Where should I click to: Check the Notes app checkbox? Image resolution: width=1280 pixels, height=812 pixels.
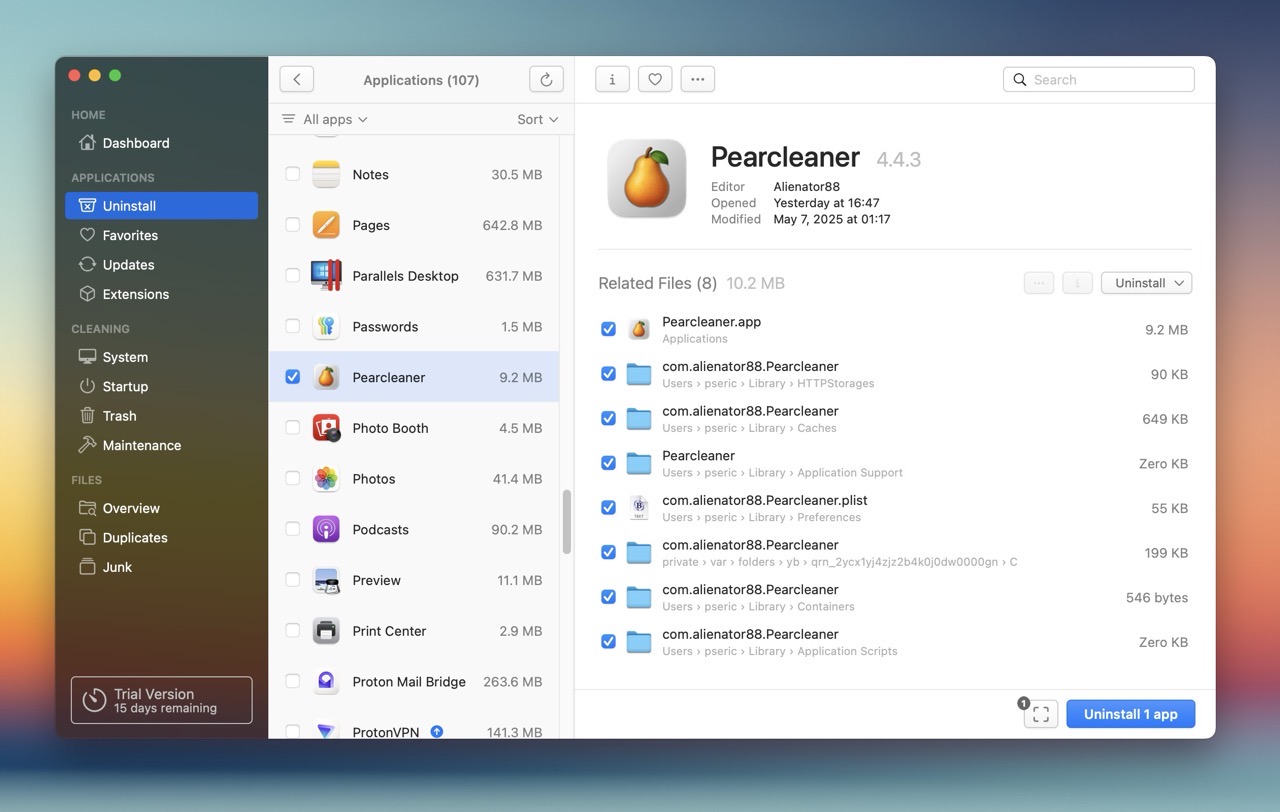[x=293, y=174]
